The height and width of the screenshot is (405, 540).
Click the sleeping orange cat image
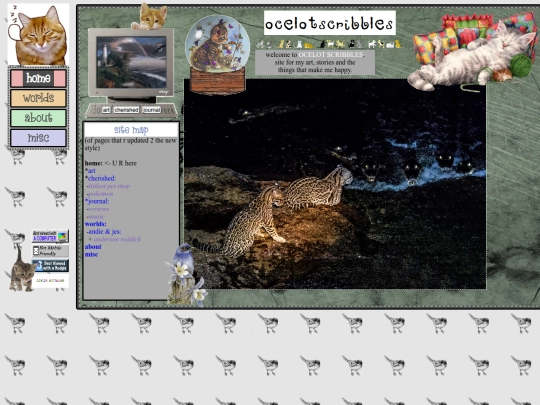(x=38, y=34)
